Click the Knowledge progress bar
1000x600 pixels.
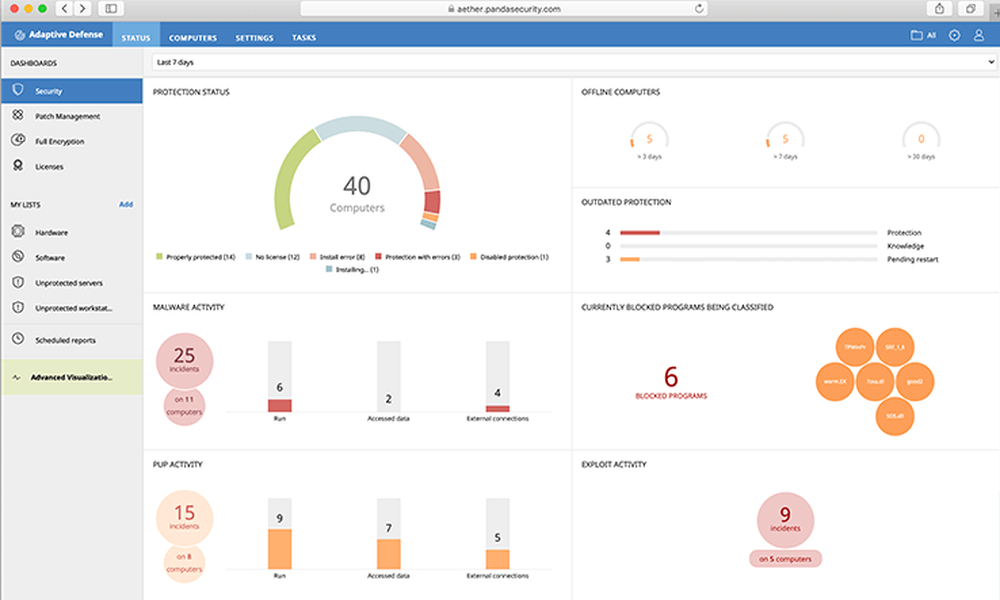(748, 246)
